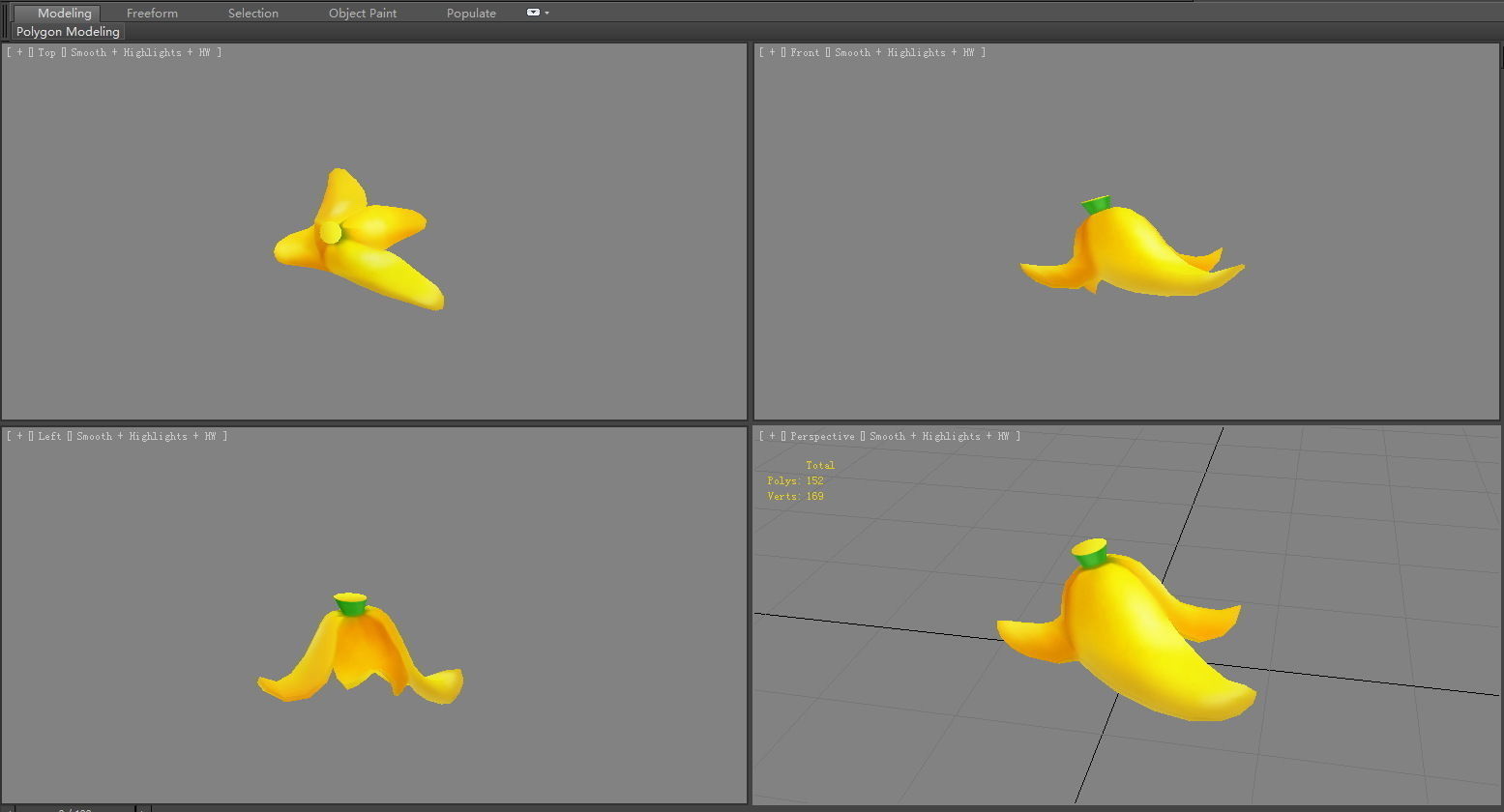Click the ribbon minimize toggle icon
1504x812 pixels.
(x=533, y=13)
